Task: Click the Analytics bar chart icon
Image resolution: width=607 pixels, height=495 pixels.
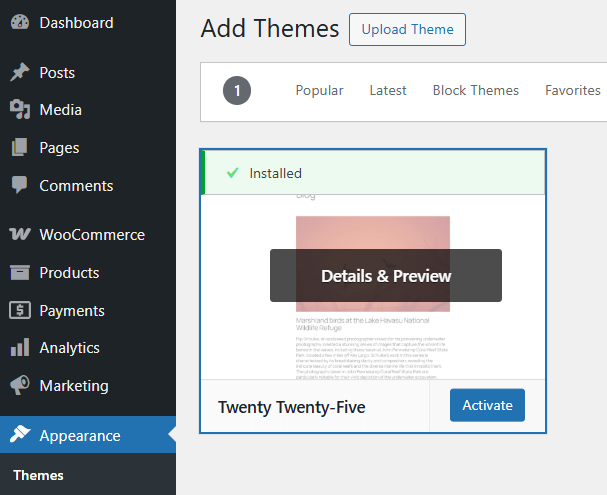Action: click(x=19, y=348)
